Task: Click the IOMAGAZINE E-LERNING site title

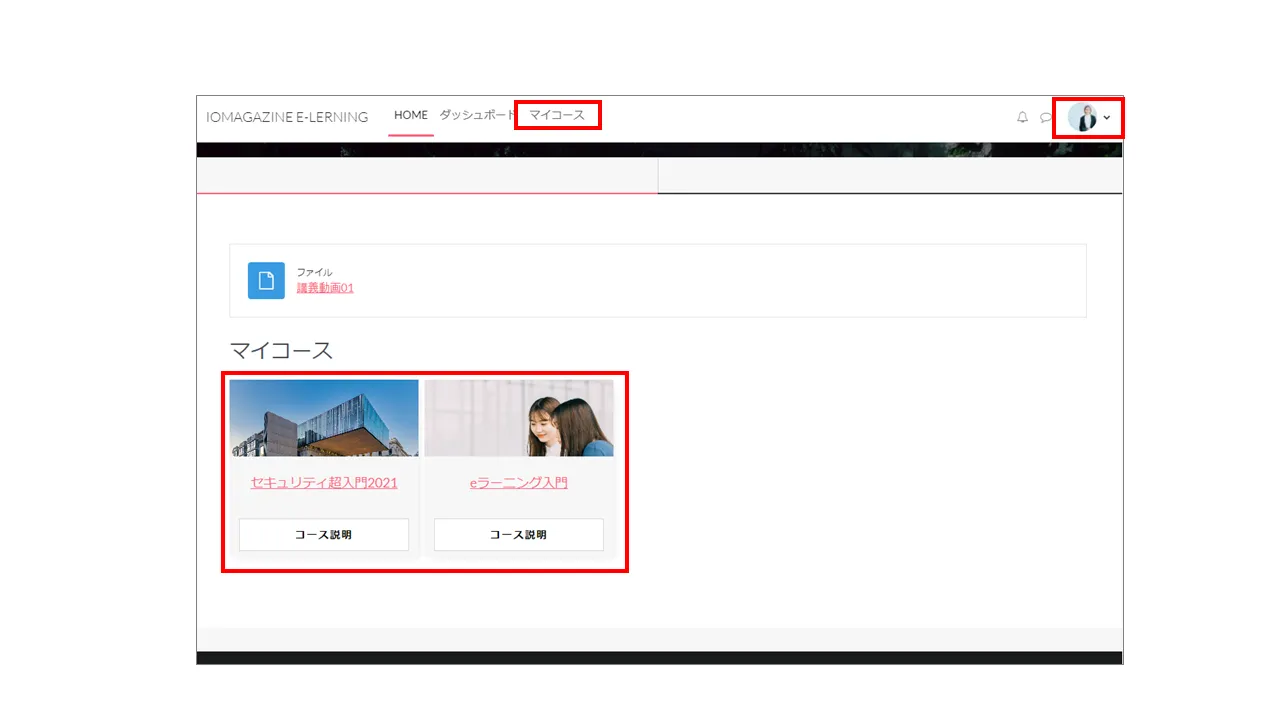Action: pos(287,117)
